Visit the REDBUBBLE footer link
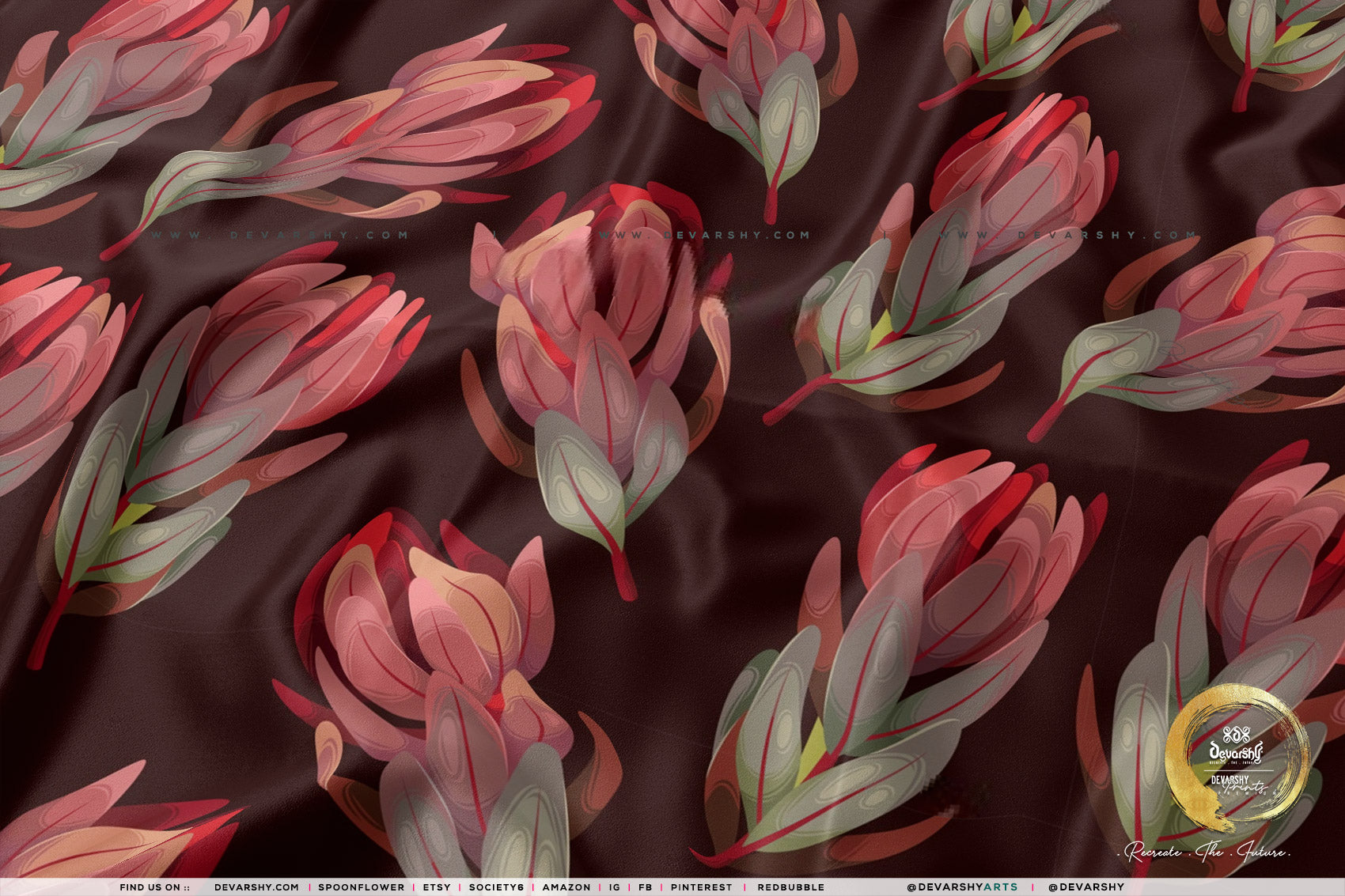 (x=790, y=887)
